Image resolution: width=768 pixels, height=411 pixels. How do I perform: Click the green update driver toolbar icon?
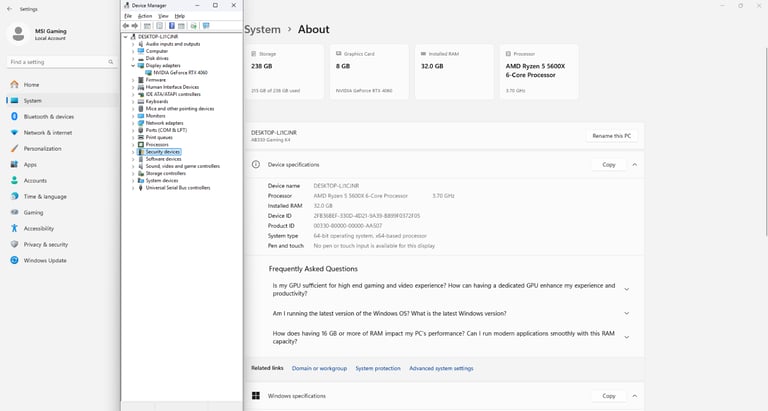click(193, 26)
